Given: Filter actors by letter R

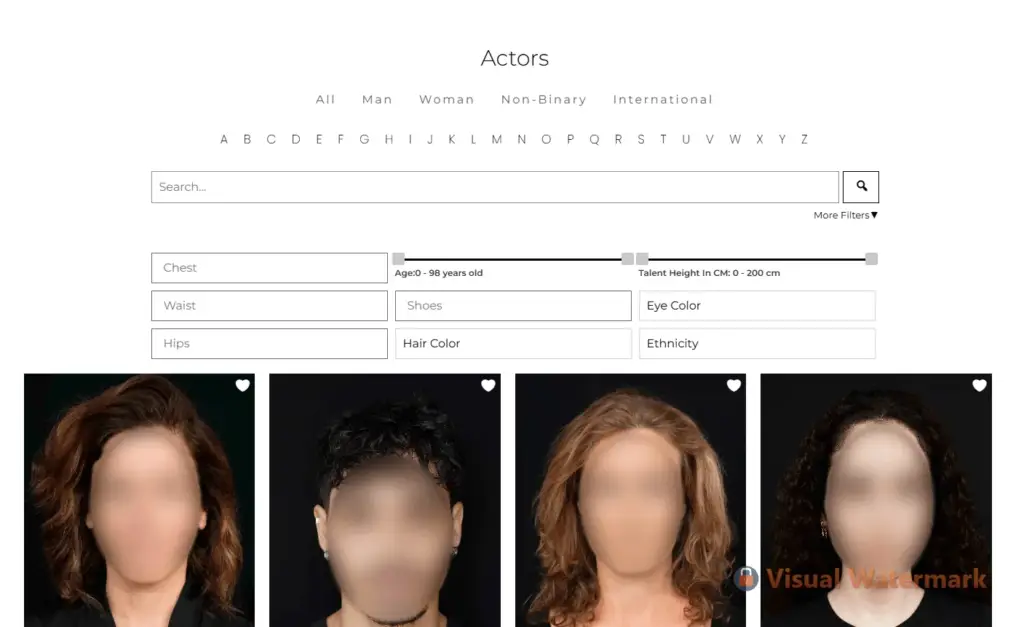Looking at the screenshot, I should tap(618, 139).
